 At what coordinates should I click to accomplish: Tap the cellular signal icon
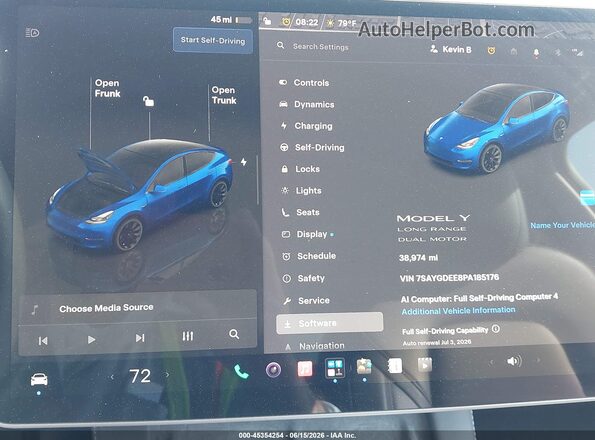coord(577,53)
